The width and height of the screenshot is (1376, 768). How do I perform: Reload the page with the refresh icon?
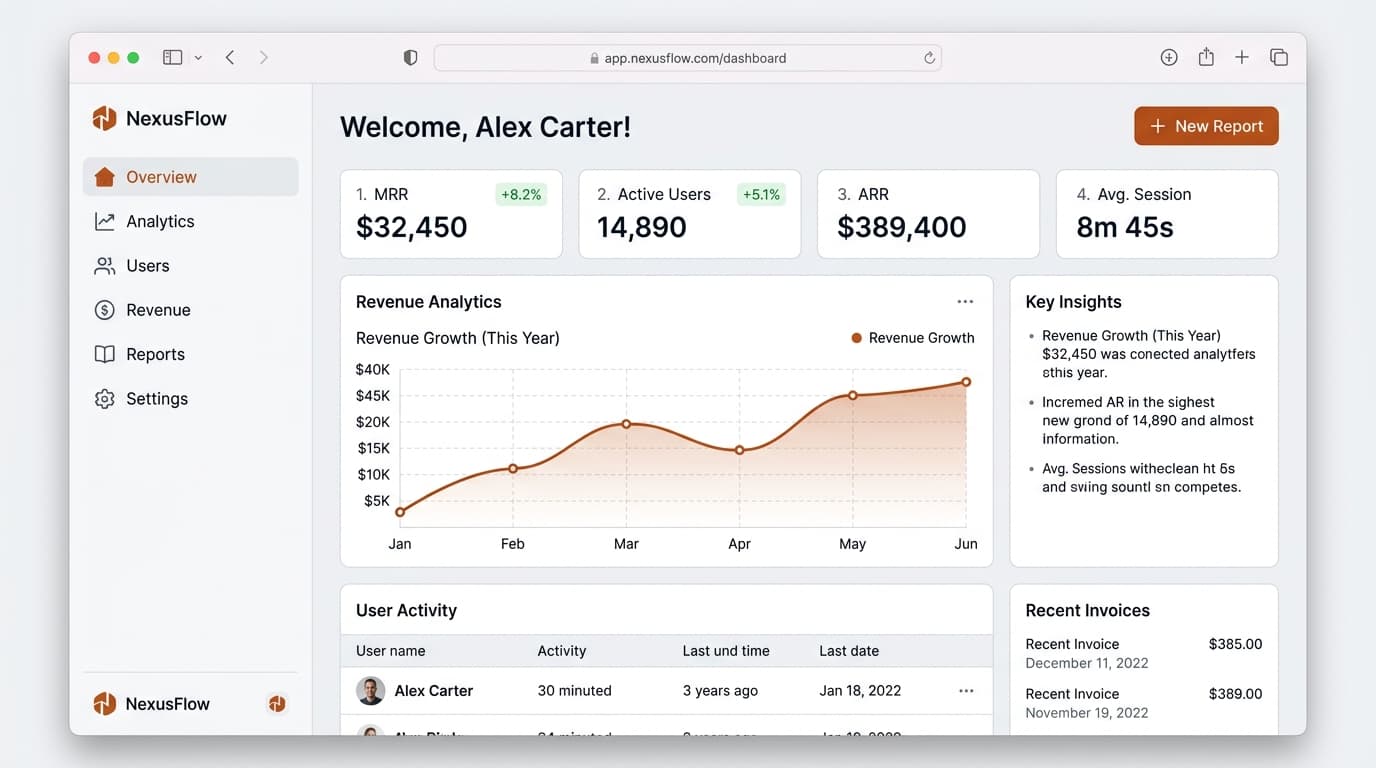929,58
